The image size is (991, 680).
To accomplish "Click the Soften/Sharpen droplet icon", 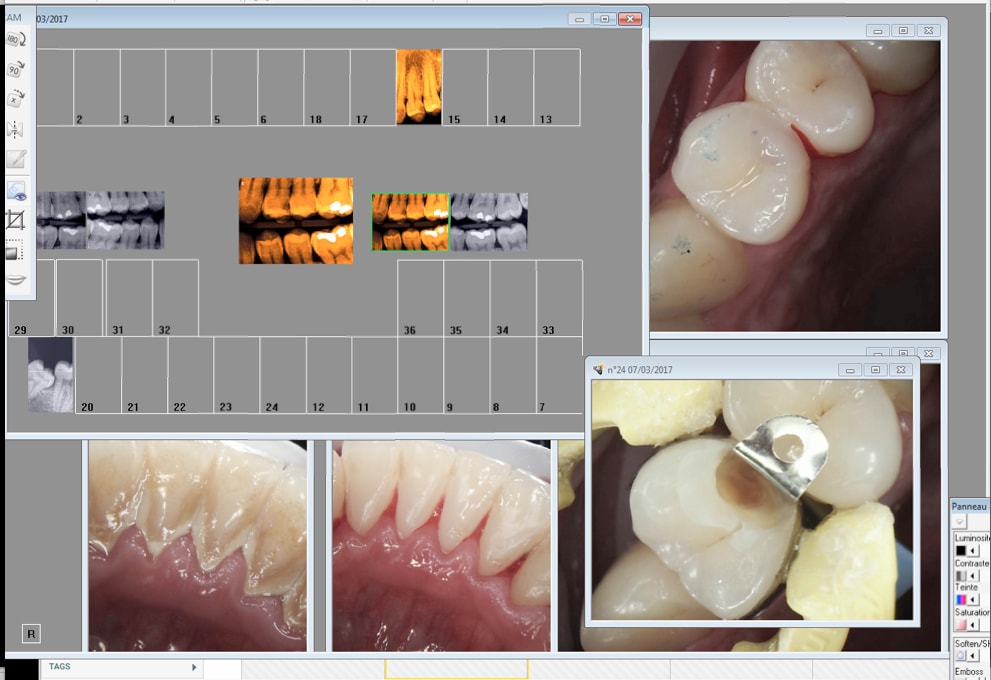I will click(x=961, y=656).
